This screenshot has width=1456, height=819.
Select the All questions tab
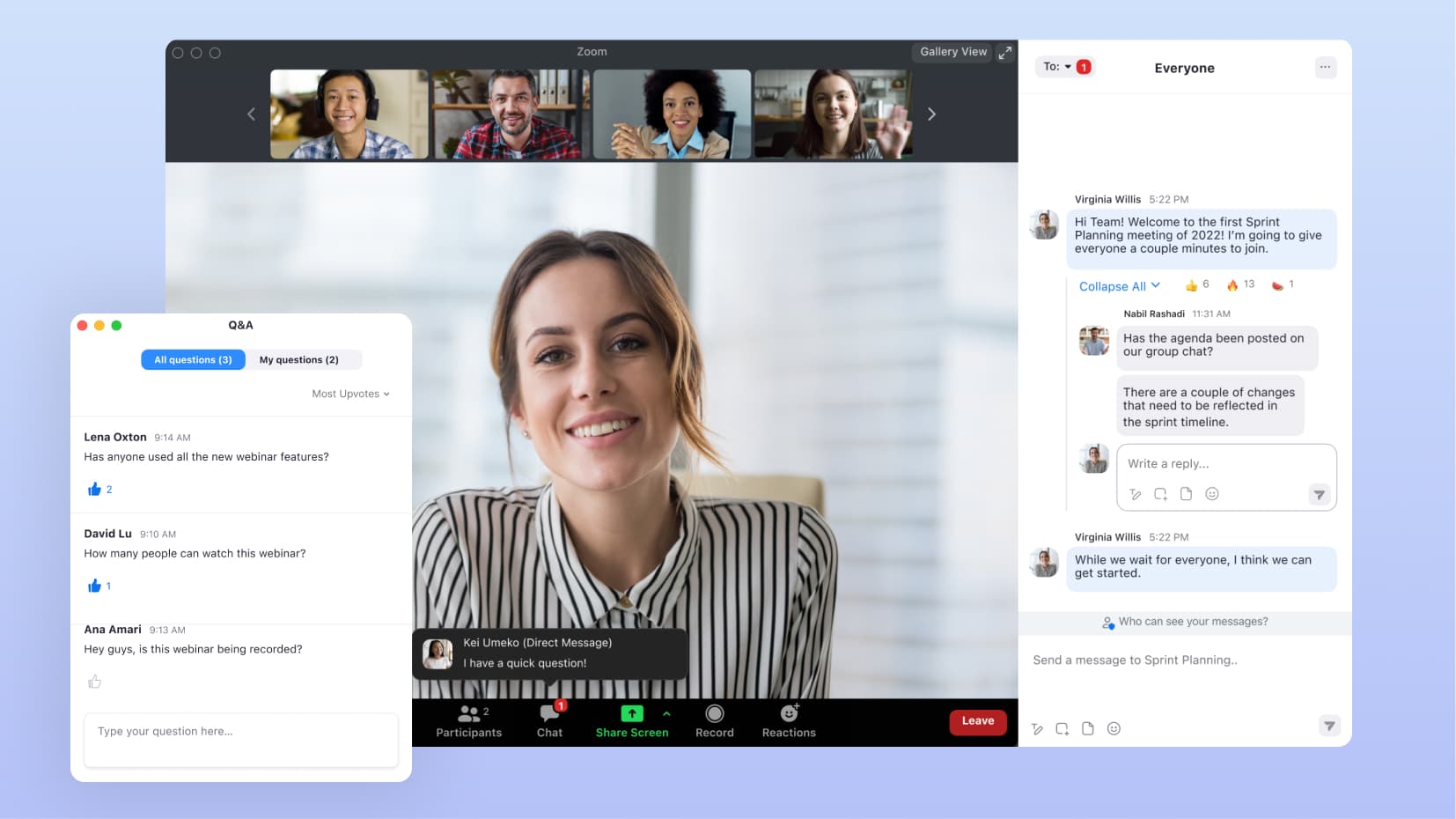(x=193, y=359)
